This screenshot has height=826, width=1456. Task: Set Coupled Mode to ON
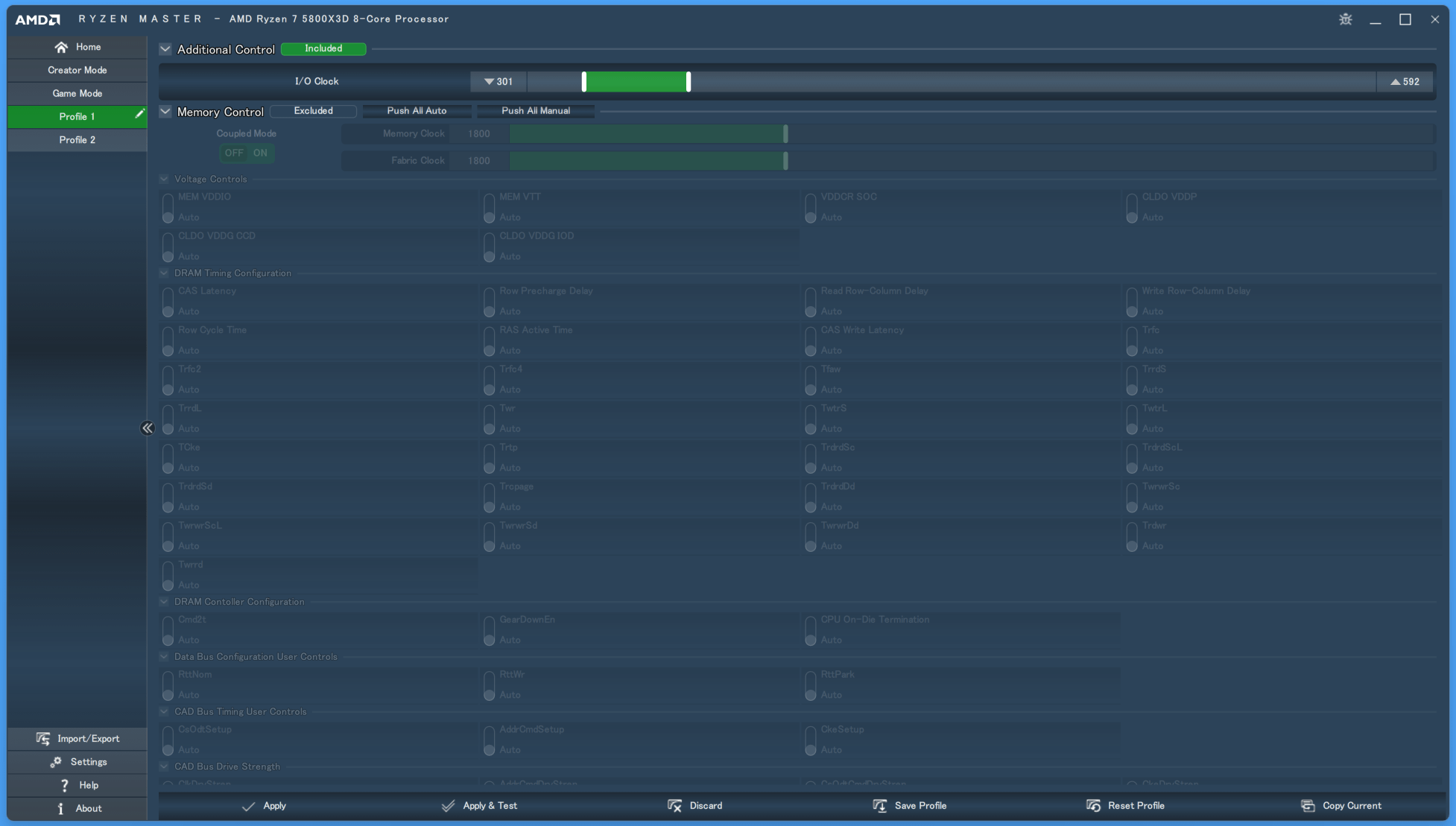point(260,153)
